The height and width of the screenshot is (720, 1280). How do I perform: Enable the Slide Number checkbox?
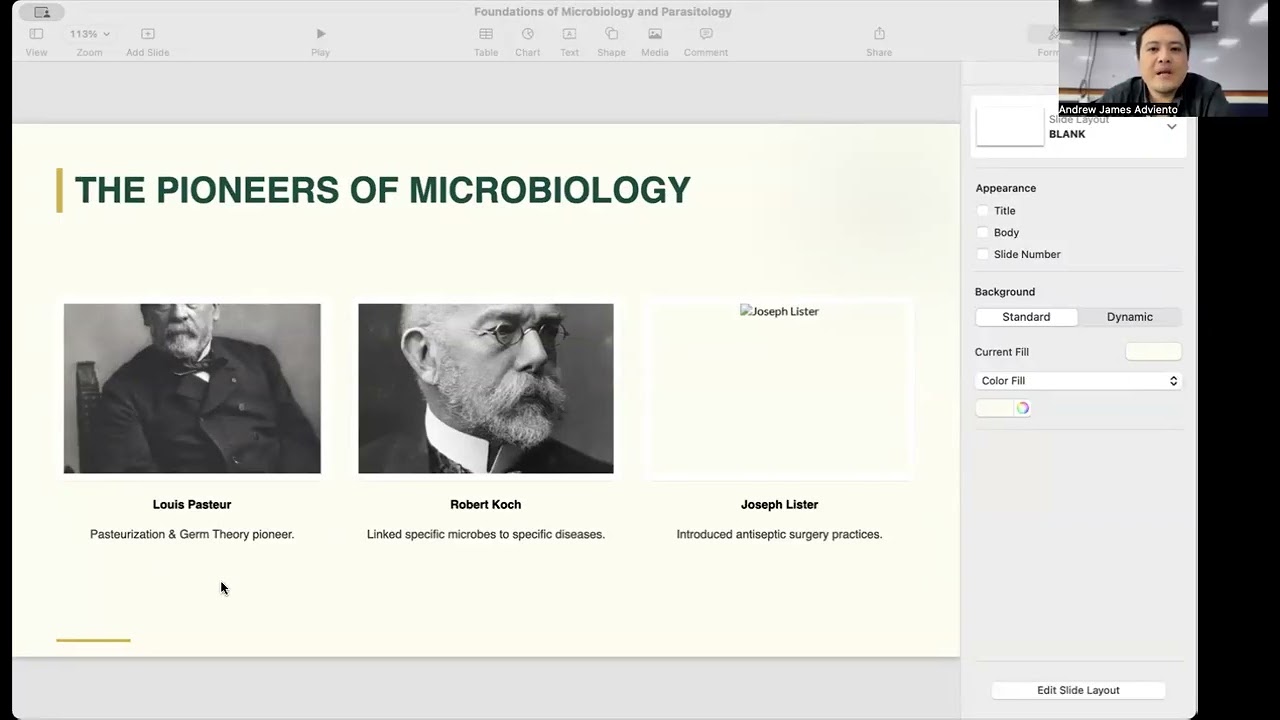[982, 255]
